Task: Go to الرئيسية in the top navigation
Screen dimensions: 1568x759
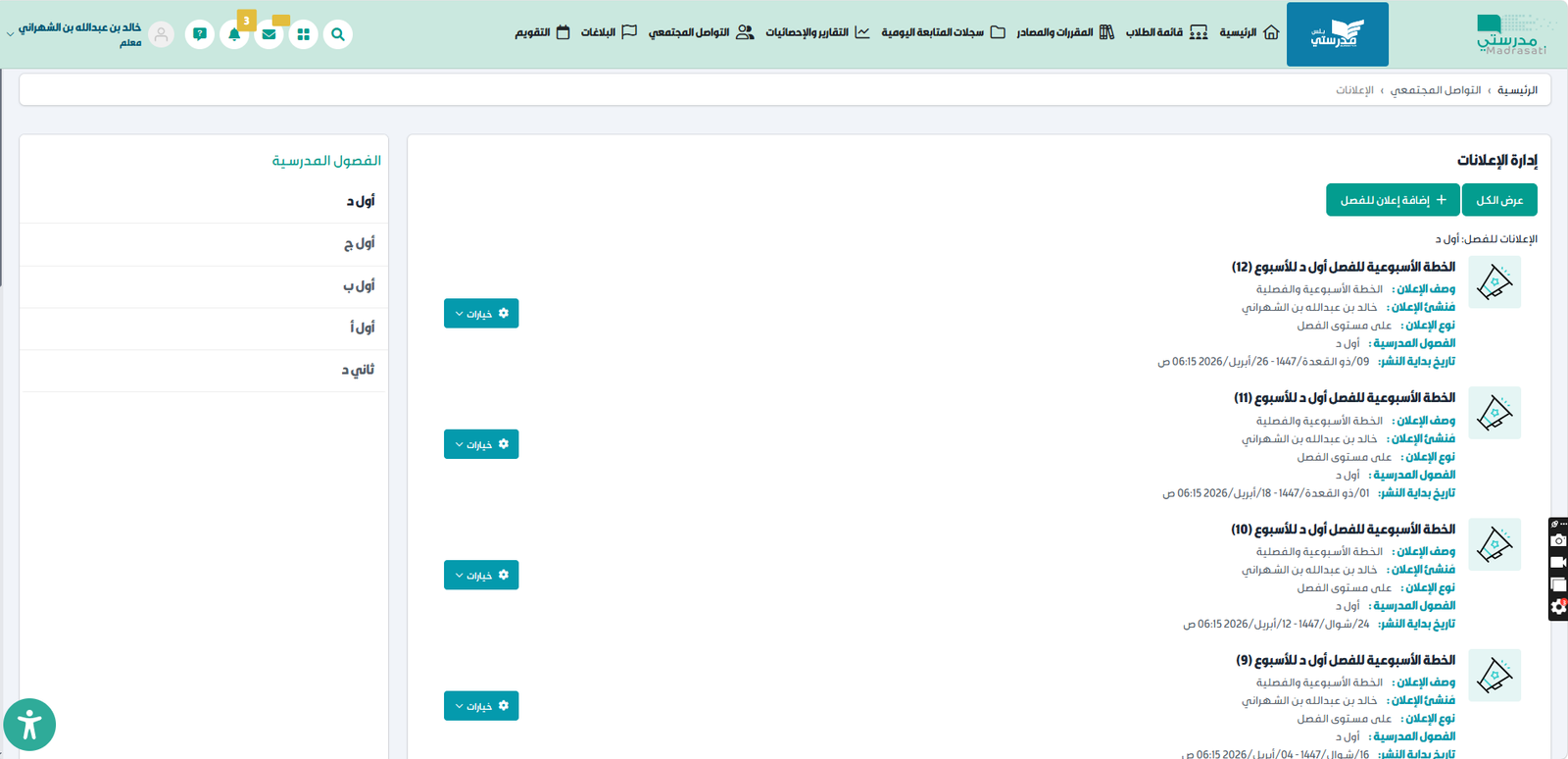Action: pos(1249,32)
